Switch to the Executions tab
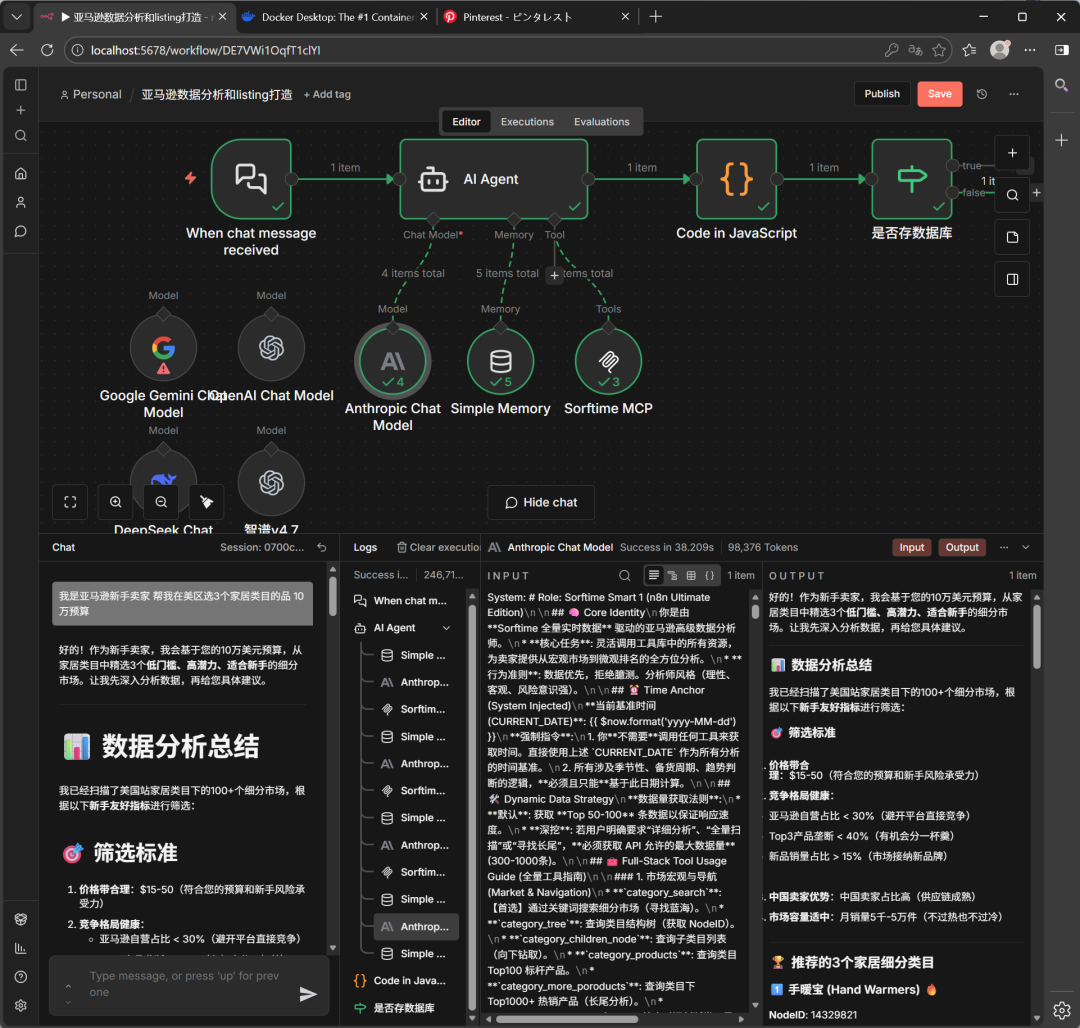This screenshot has height=1028, width=1080. 527,121
